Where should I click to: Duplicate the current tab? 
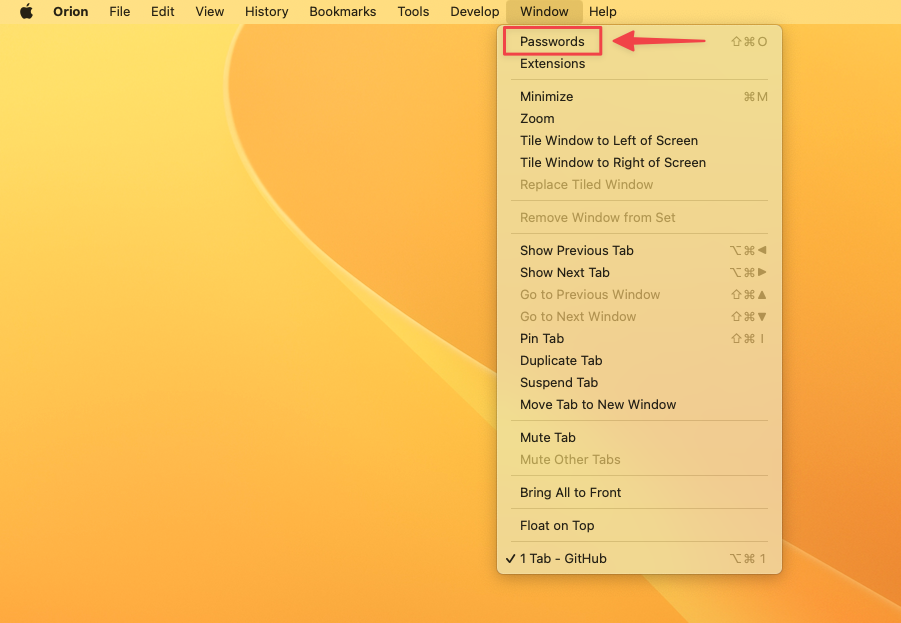[561, 360]
